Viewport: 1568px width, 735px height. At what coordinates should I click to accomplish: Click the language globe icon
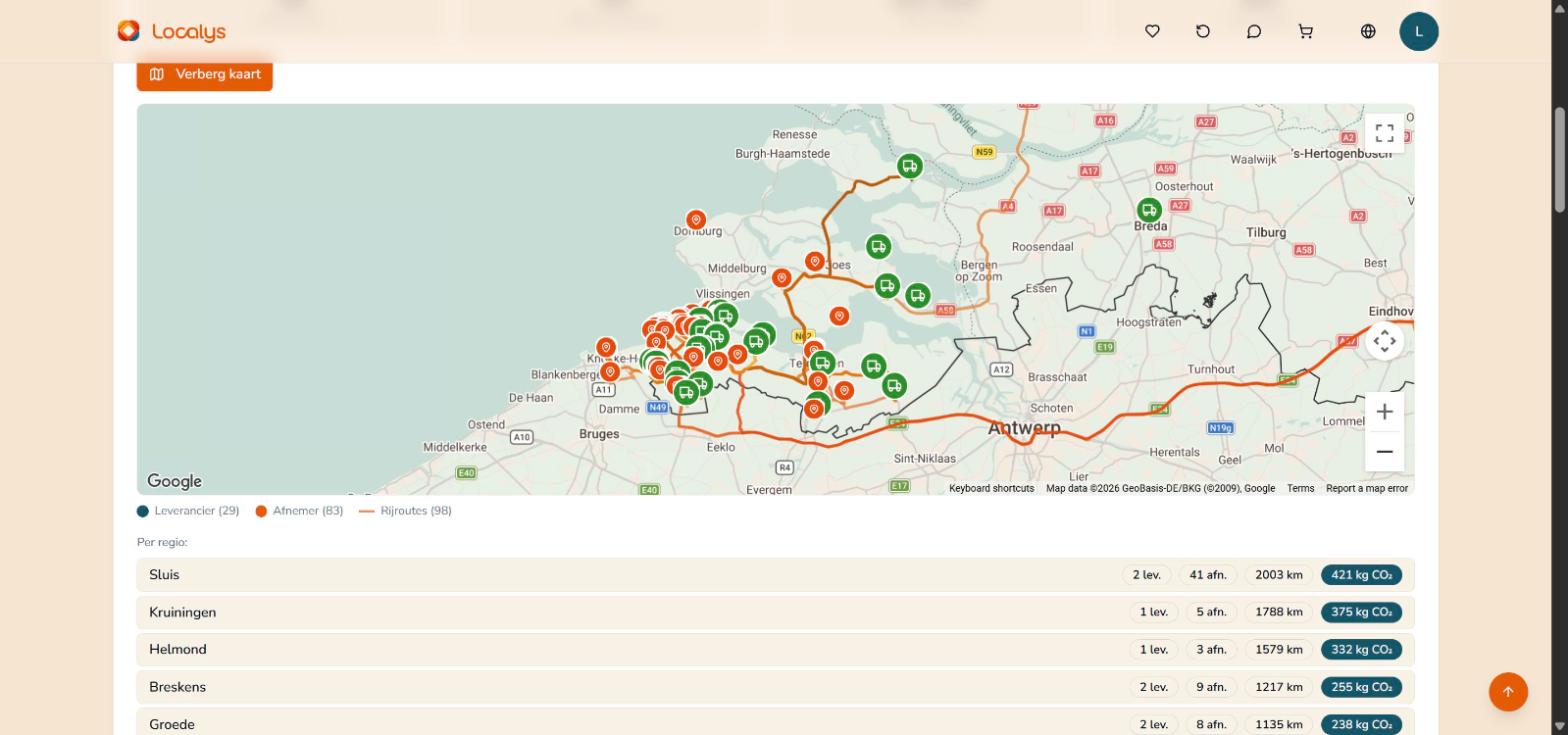(1368, 32)
